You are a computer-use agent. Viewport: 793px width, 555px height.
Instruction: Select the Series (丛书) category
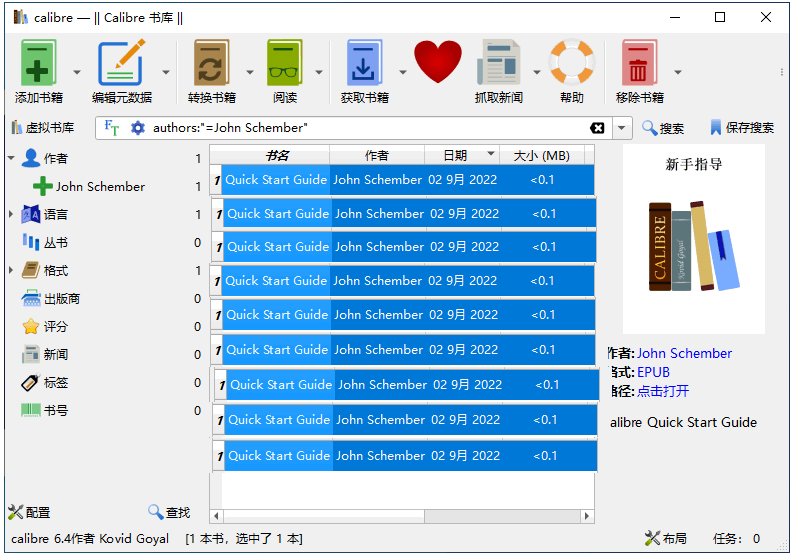coord(56,243)
